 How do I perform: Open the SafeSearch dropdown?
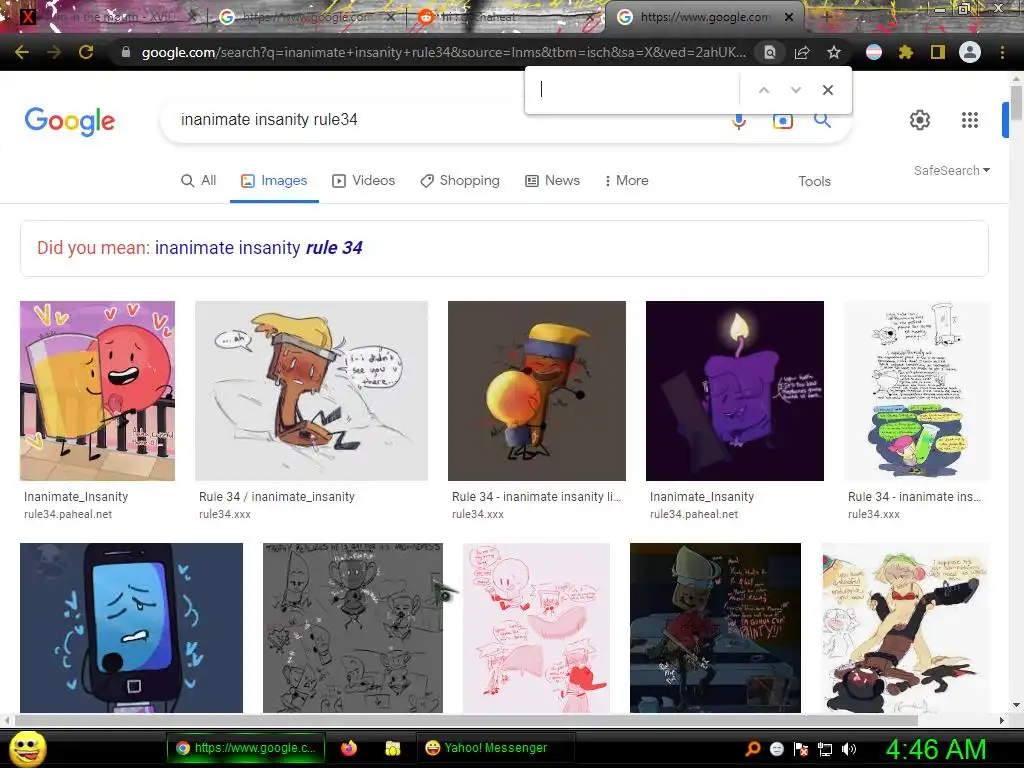(952, 170)
